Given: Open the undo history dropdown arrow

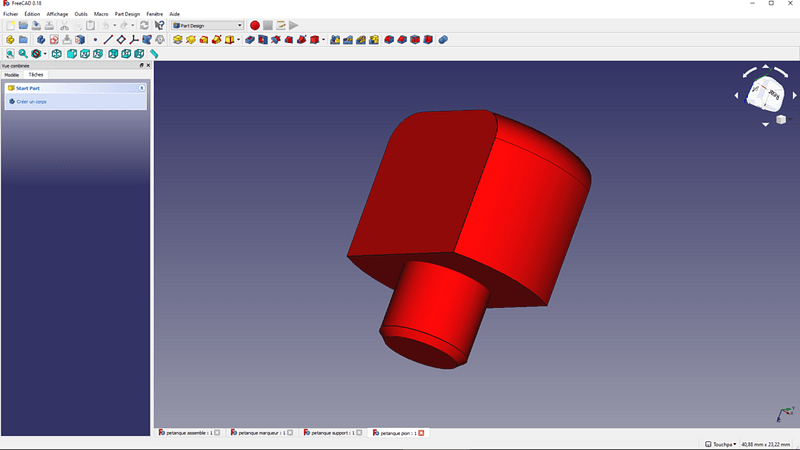Looking at the screenshot, I should tap(114, 26).
